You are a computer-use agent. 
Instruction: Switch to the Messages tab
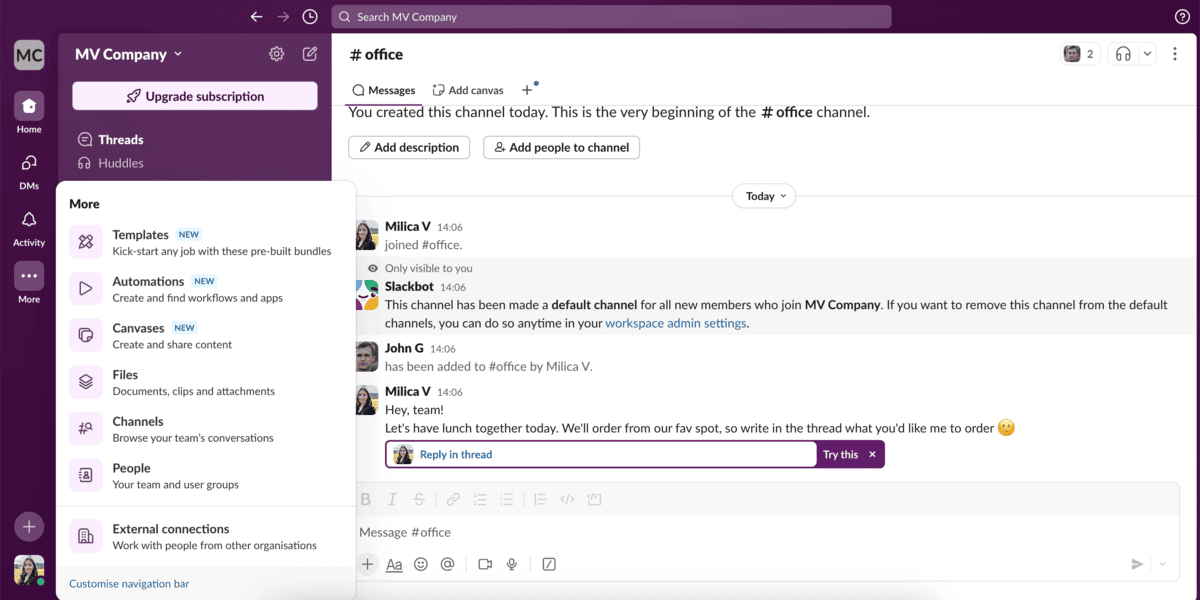[x=383, y=89]
